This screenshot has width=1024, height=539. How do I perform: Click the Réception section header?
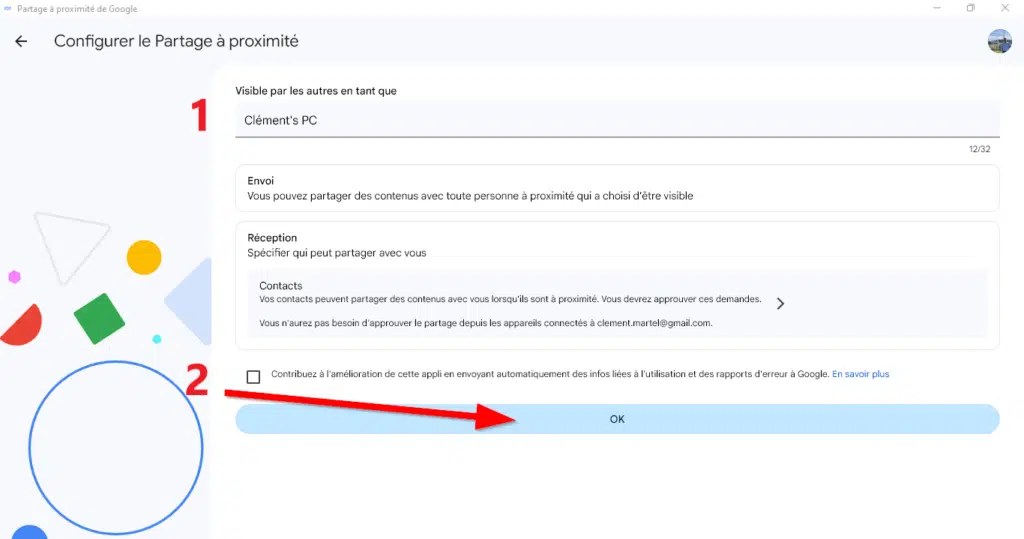[272, 238]
